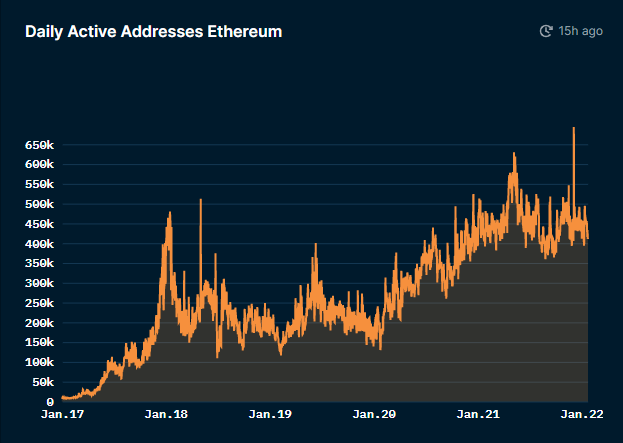Click the 0 y-axis label

pyautogui.click(x=50, y=402)
